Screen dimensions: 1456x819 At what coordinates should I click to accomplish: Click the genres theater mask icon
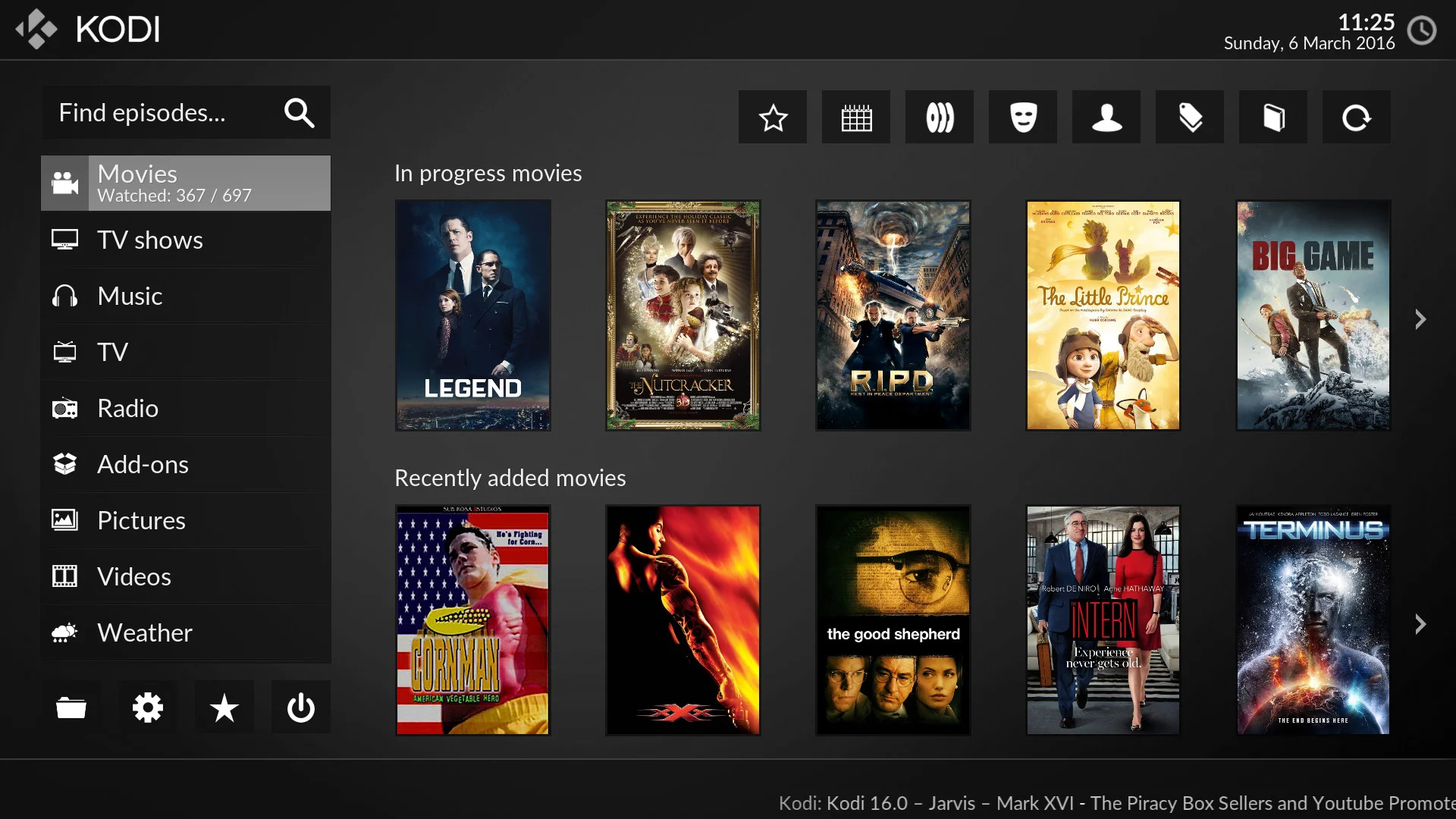click(1023, 118)
